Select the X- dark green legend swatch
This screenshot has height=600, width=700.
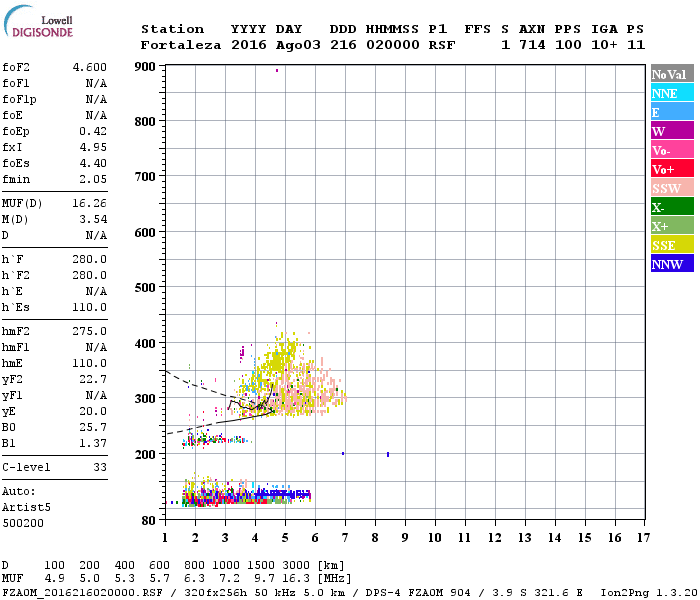(x=672, y=207)
